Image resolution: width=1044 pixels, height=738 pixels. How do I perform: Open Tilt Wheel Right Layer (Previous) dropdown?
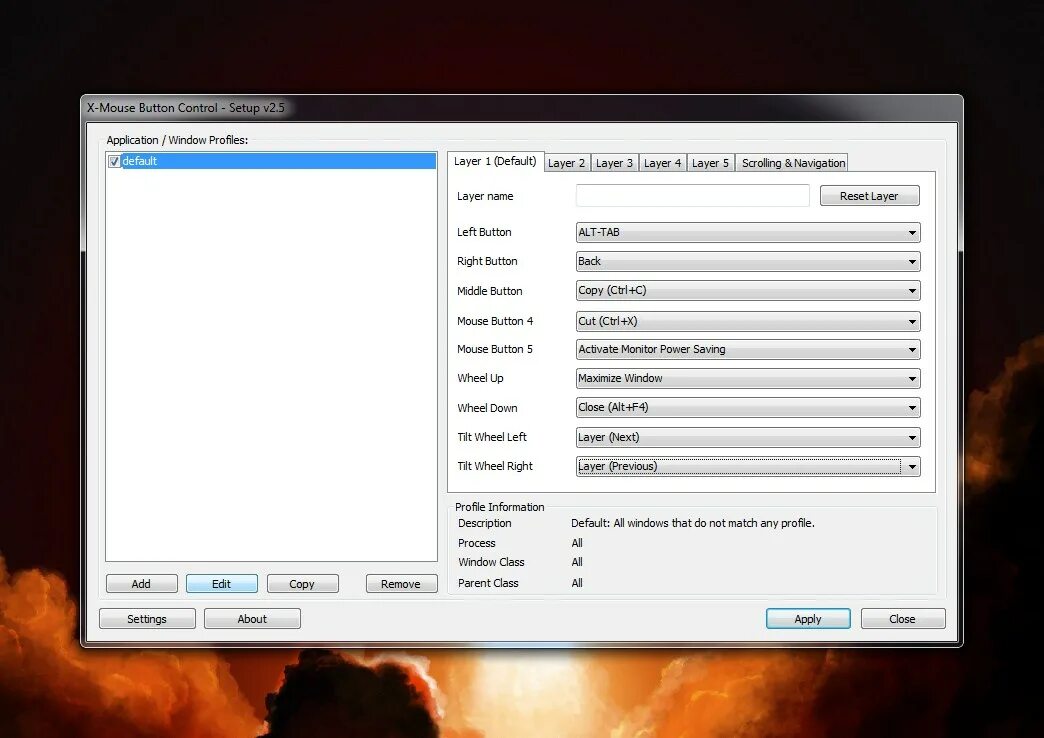tap(748, 466)
